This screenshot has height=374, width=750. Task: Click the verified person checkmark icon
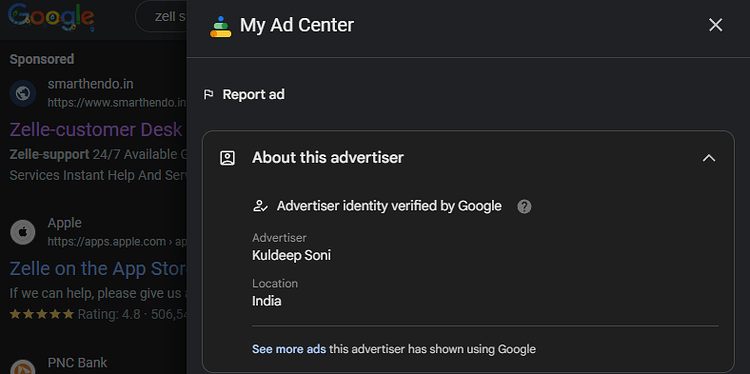pos(260,206)
